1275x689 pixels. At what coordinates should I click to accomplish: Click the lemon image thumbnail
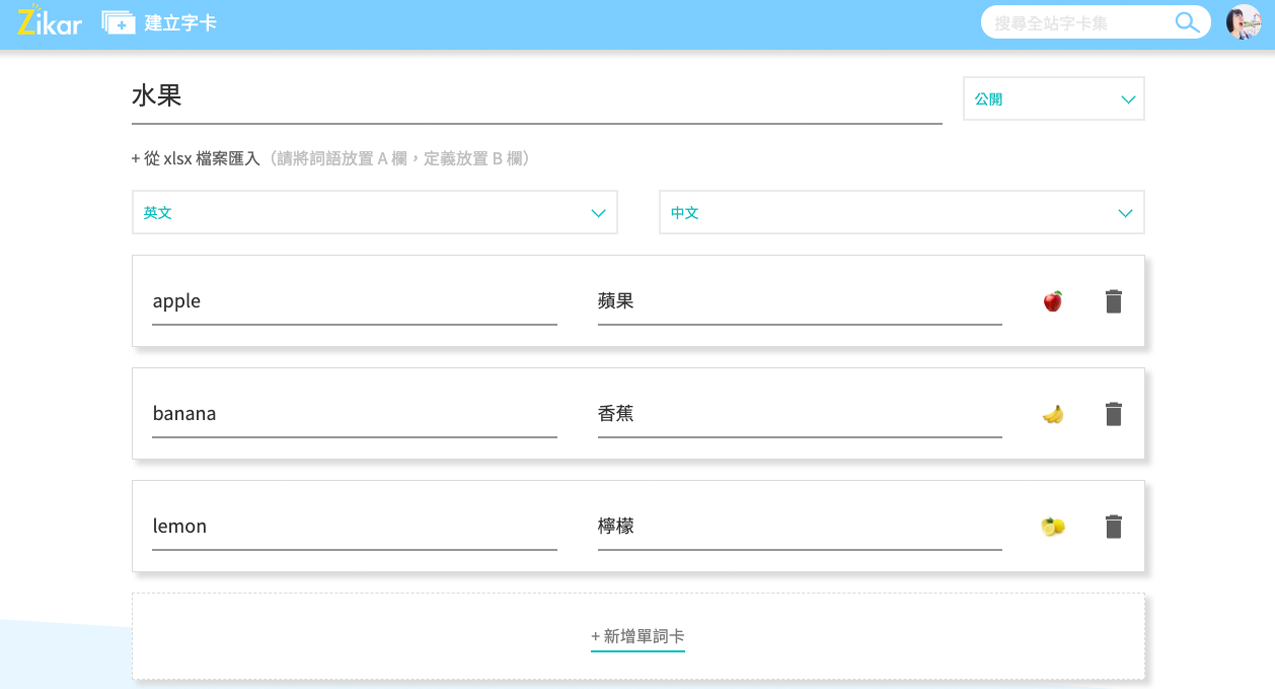[x=1053, y=526]
